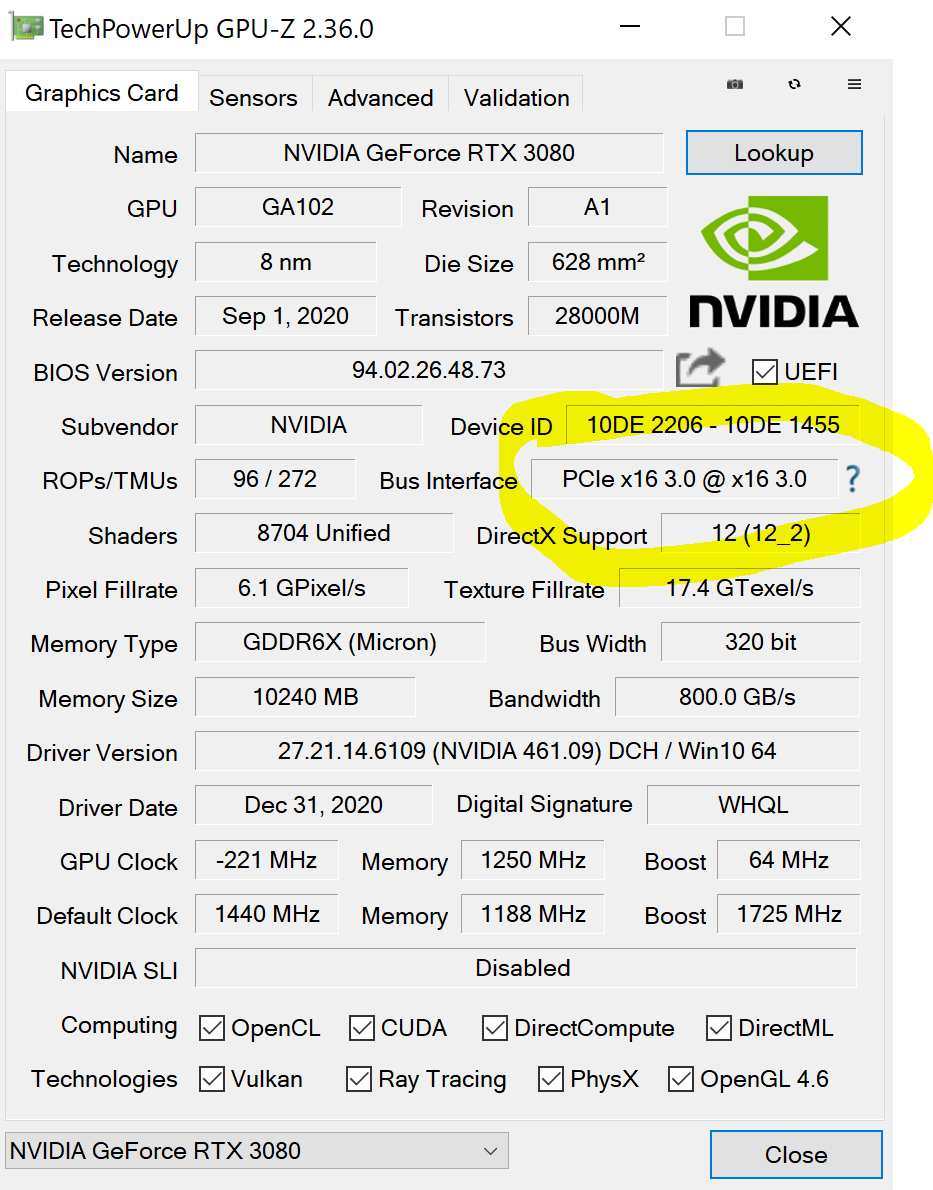The image size is (933, 1190).
Task: Click the Release Date field Sep 1, 2020
Action: [285, 316]
